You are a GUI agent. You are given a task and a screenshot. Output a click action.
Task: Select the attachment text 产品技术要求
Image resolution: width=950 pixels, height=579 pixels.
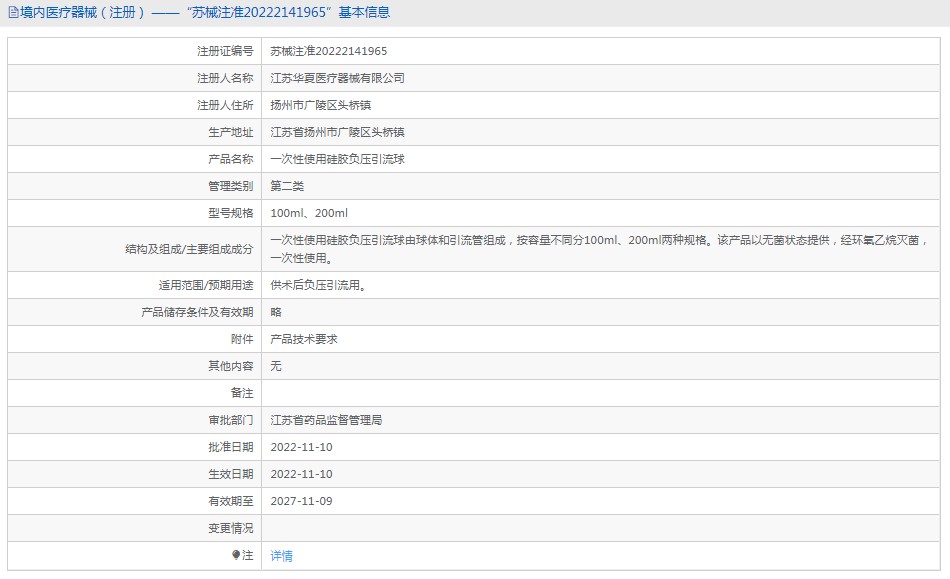point(304,339)
